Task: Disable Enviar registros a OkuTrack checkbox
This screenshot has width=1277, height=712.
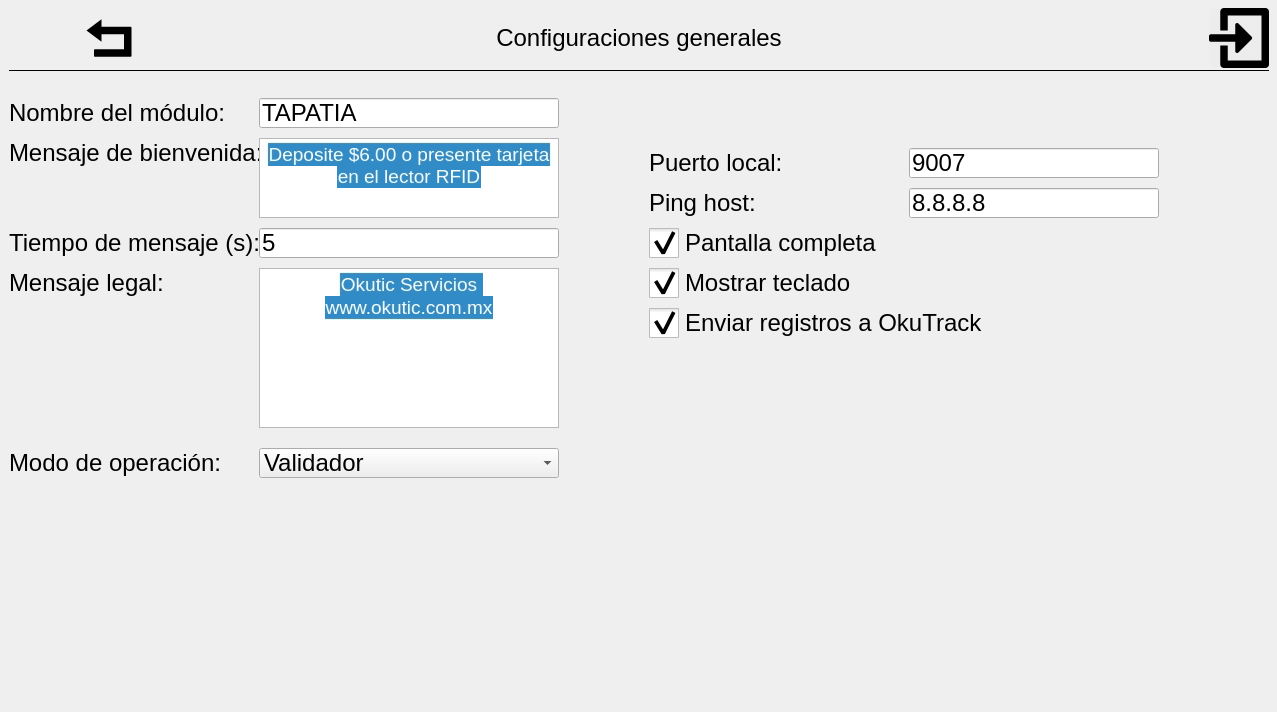Action: (x=664, y=323)
